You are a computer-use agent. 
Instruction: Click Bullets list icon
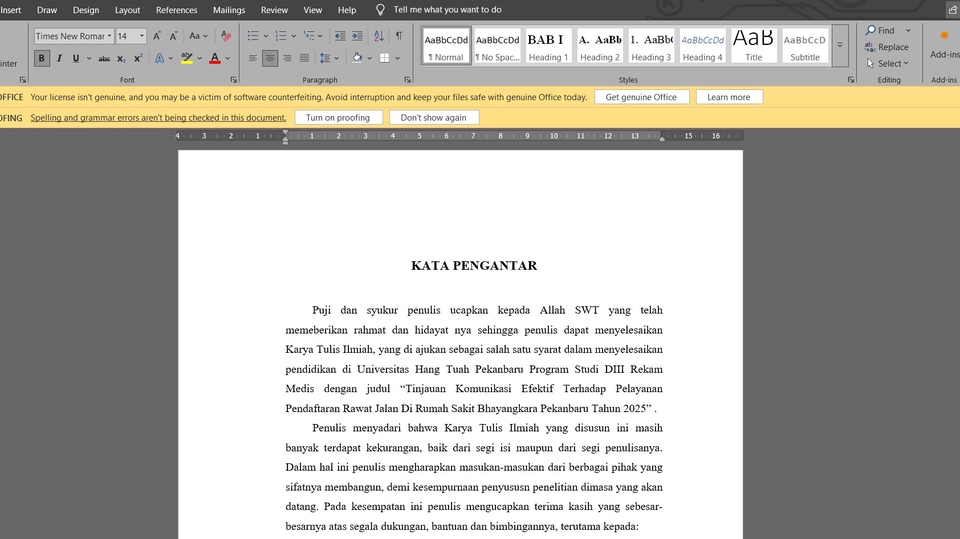[x=253, y=36]
